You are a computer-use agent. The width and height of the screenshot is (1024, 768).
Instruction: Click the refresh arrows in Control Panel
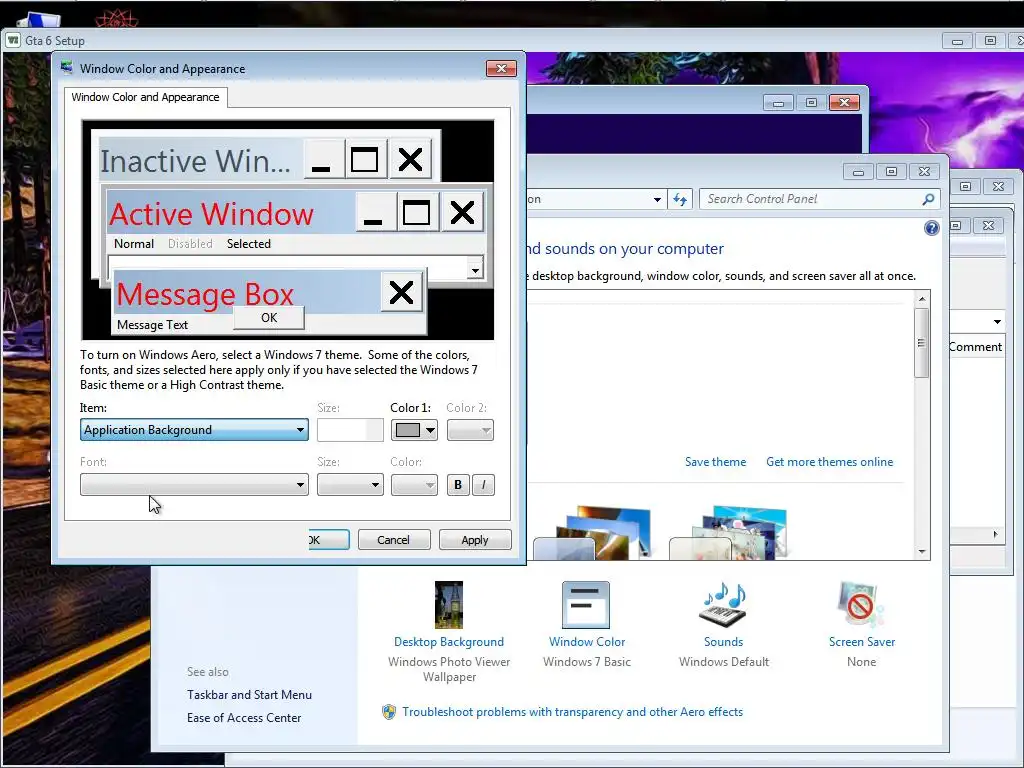pyautogui.click(x=680, y=199)
